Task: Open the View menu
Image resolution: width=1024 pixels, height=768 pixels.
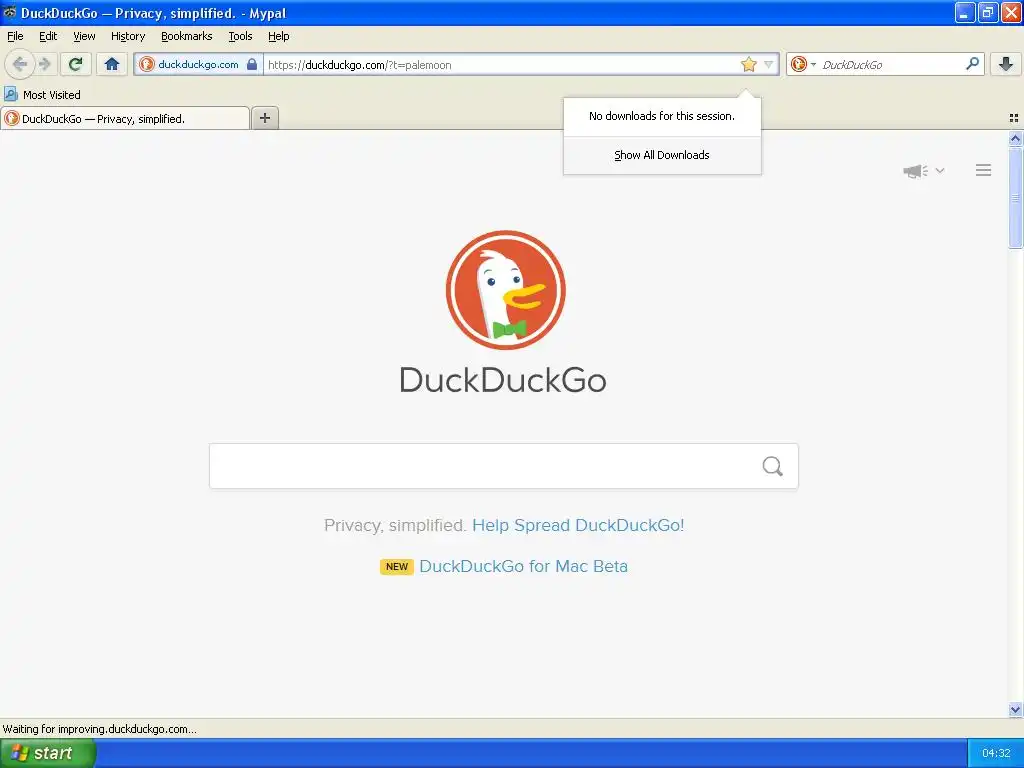Action: [84, 36]
